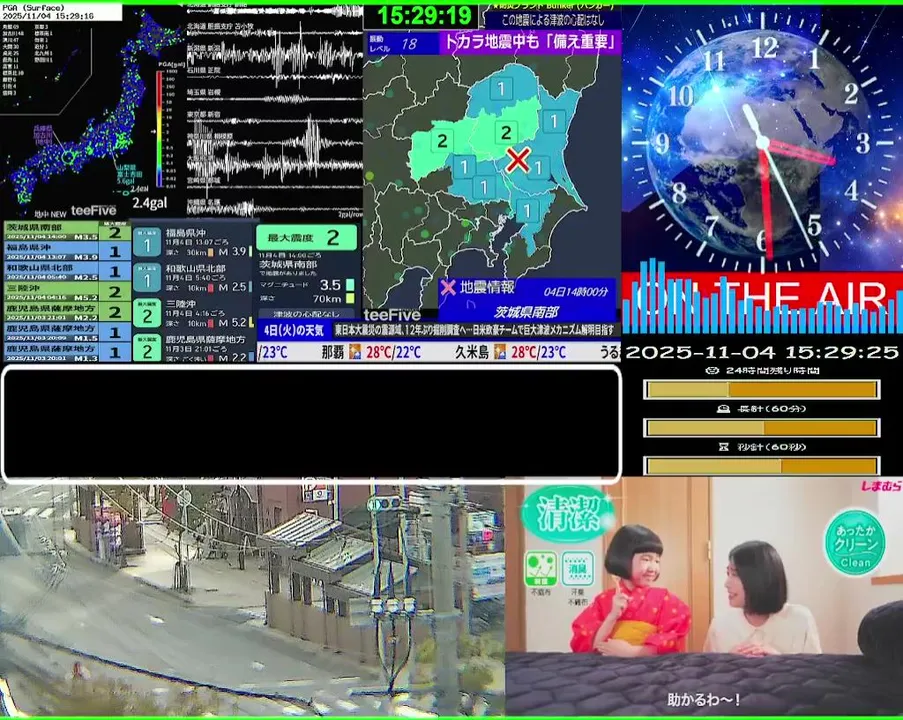The height and width of the screenshot is (720, 903).
Task: Click the seismograph waveform panel
Action: tap(274, 111)
